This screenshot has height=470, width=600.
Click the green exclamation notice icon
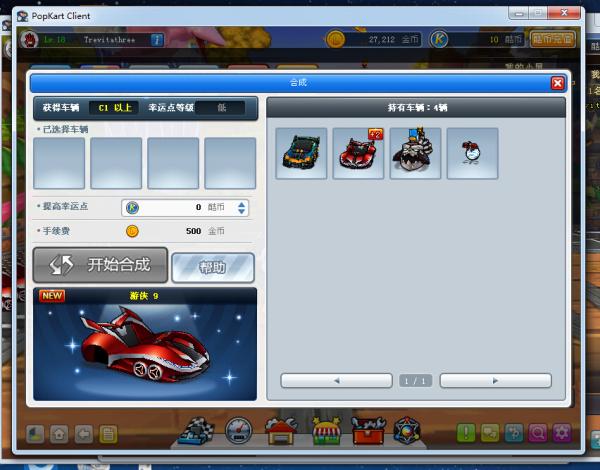click(466, 433)
